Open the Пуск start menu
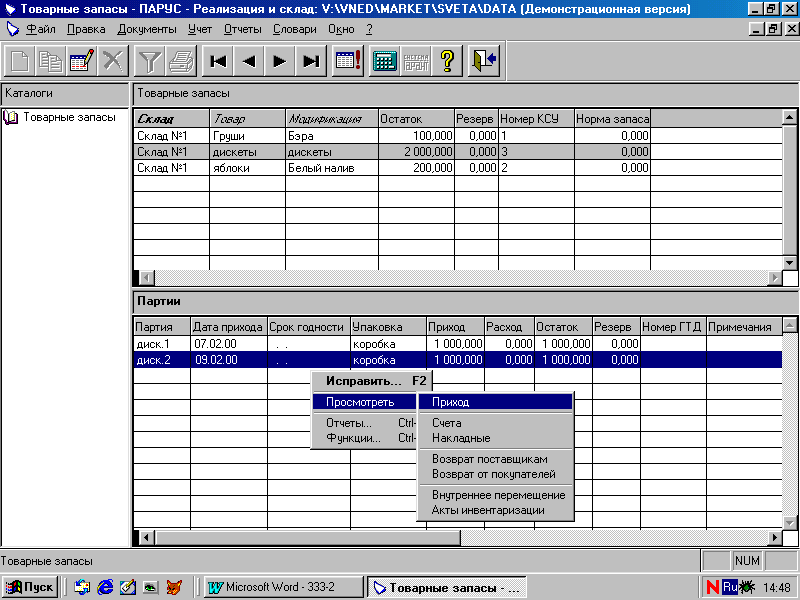 [x=30, y=587]
